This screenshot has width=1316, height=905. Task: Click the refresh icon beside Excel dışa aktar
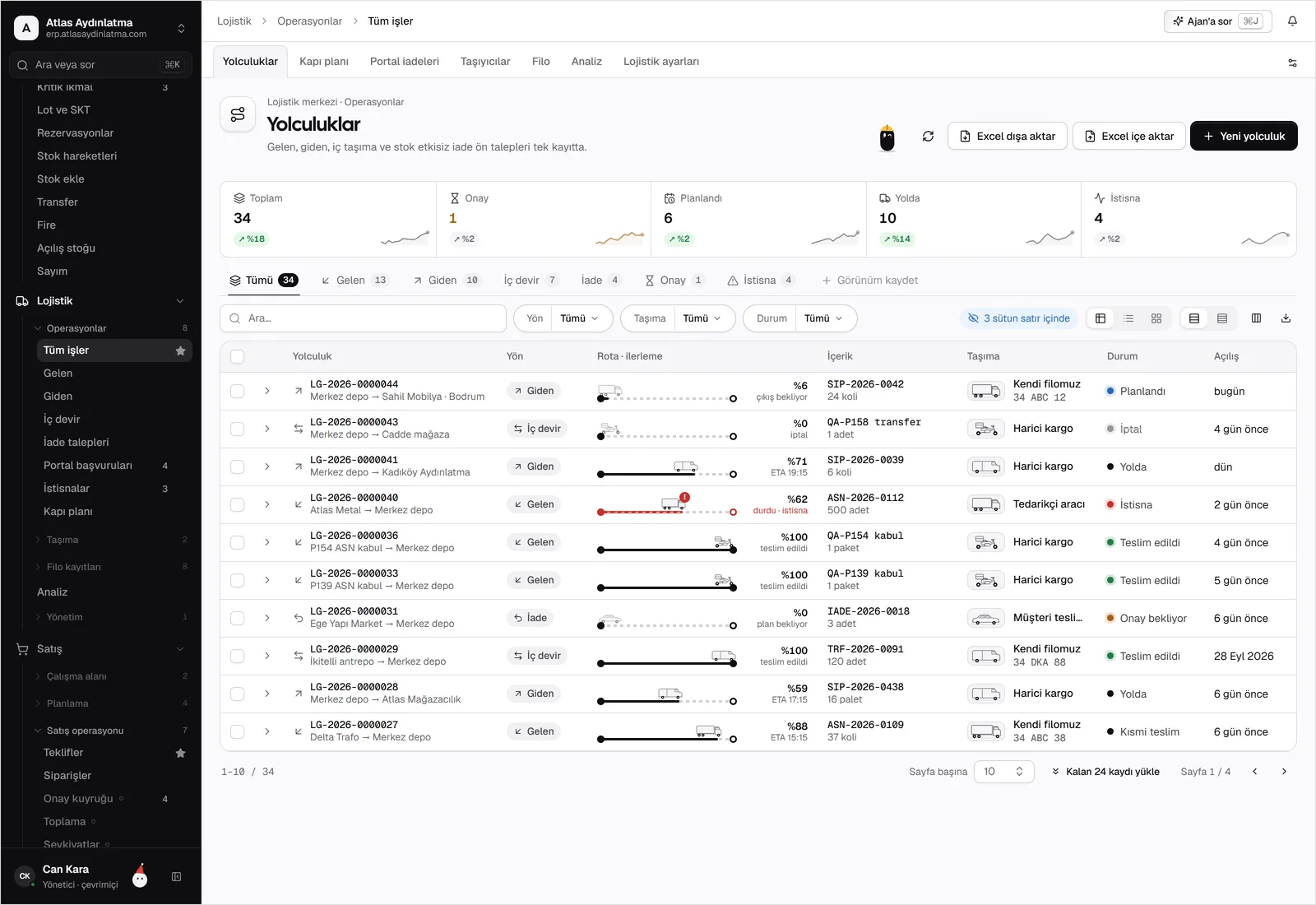pyautogui.click(x=928, y=137)
